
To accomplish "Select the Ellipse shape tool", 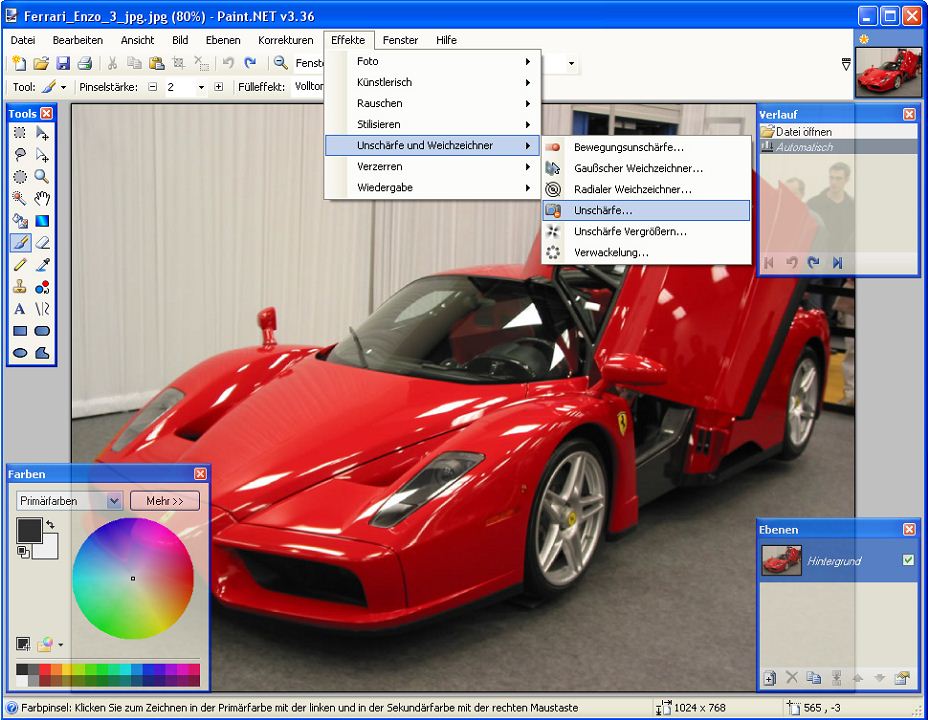I will 20,353.
